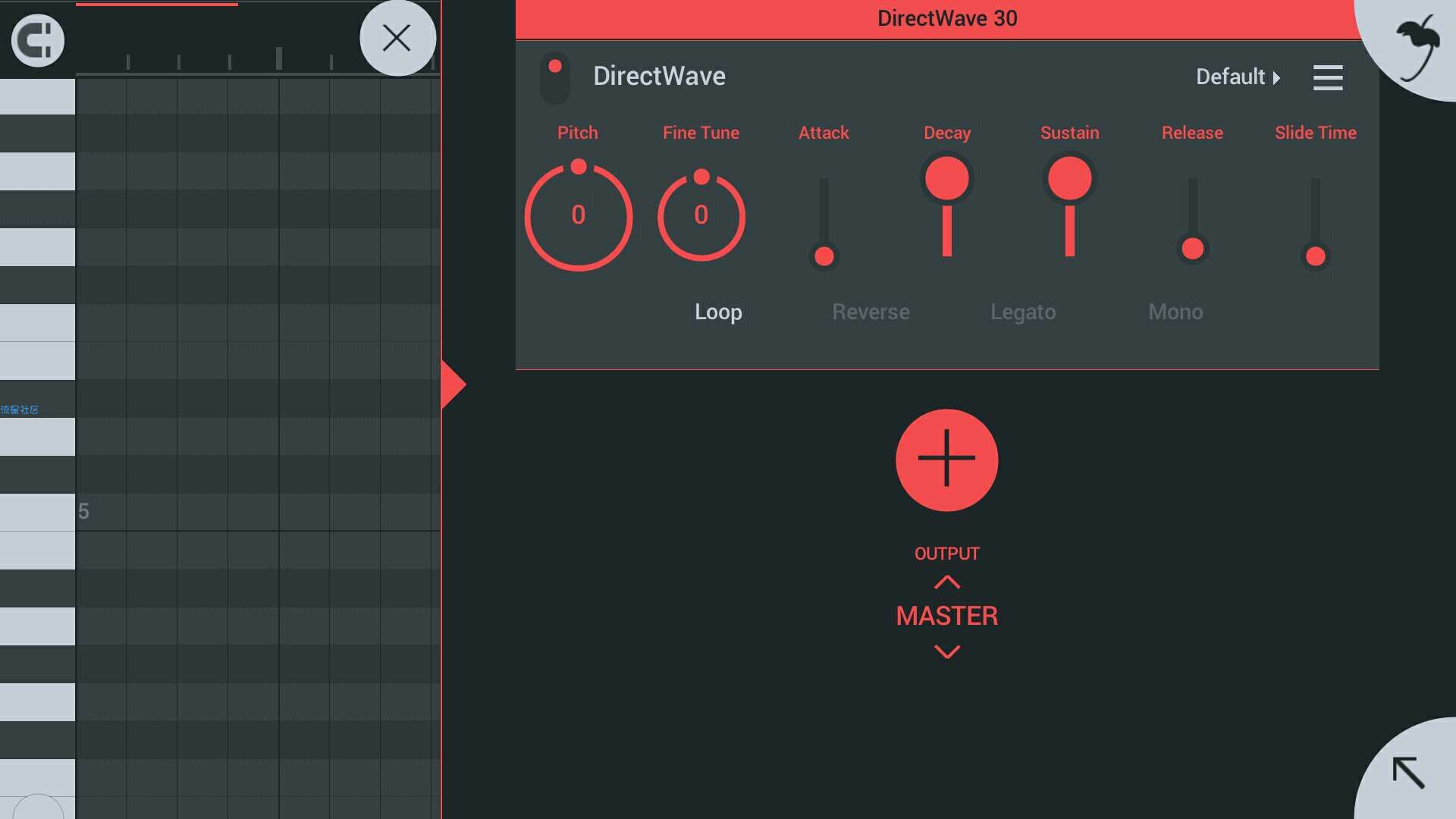Click the Slide Time slider handle
The image size is (1456, 819).
(x=1316, y=256)
